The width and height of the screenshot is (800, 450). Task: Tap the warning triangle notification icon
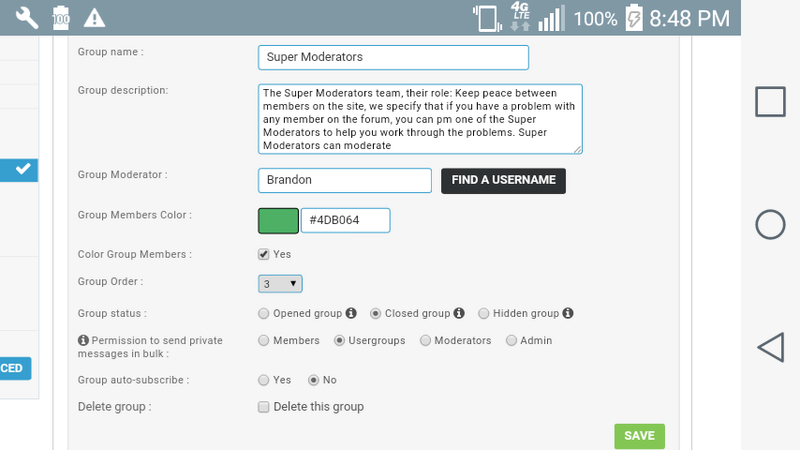[x=94, y=18]
